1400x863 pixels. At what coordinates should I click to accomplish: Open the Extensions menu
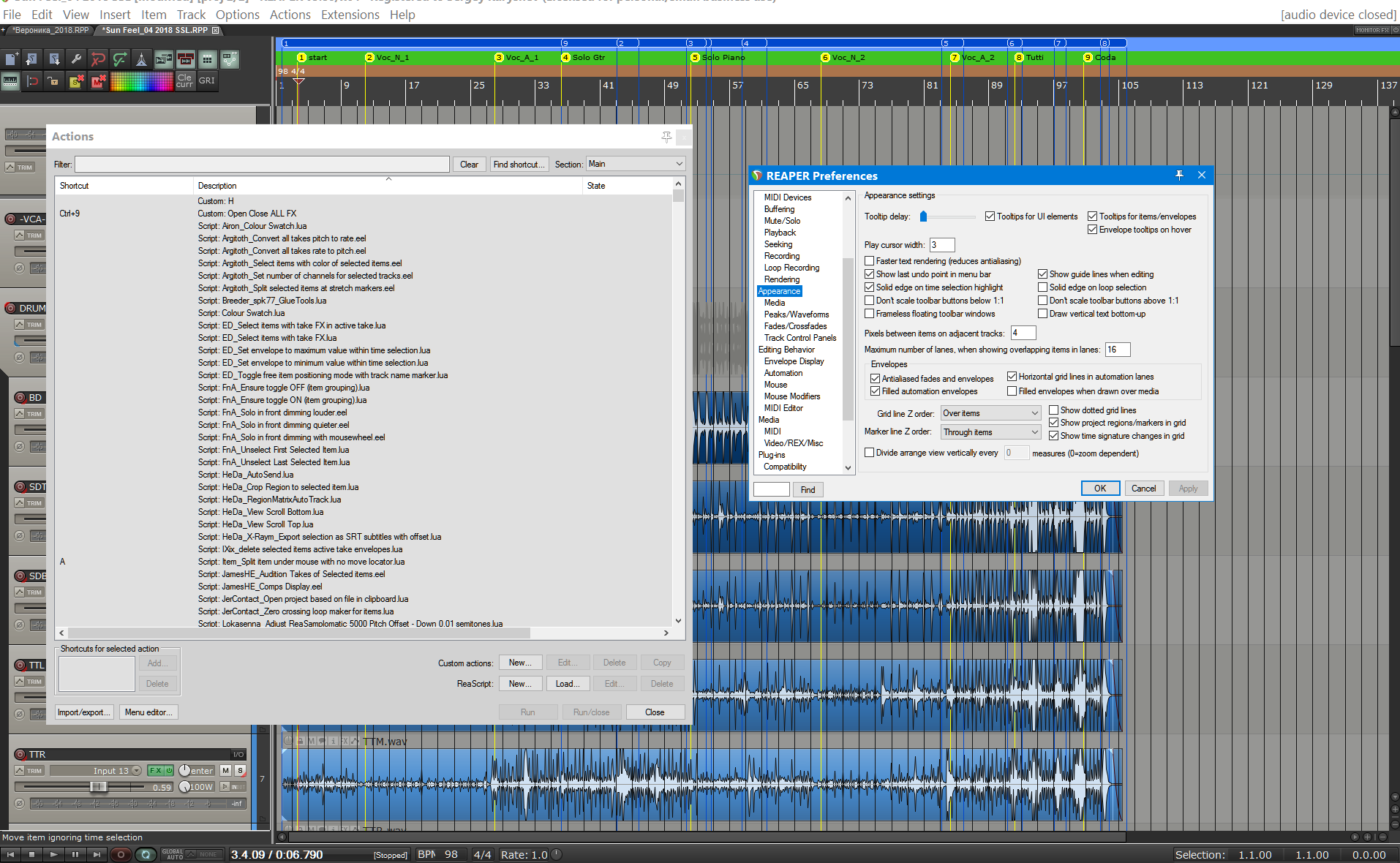(350, 15)
